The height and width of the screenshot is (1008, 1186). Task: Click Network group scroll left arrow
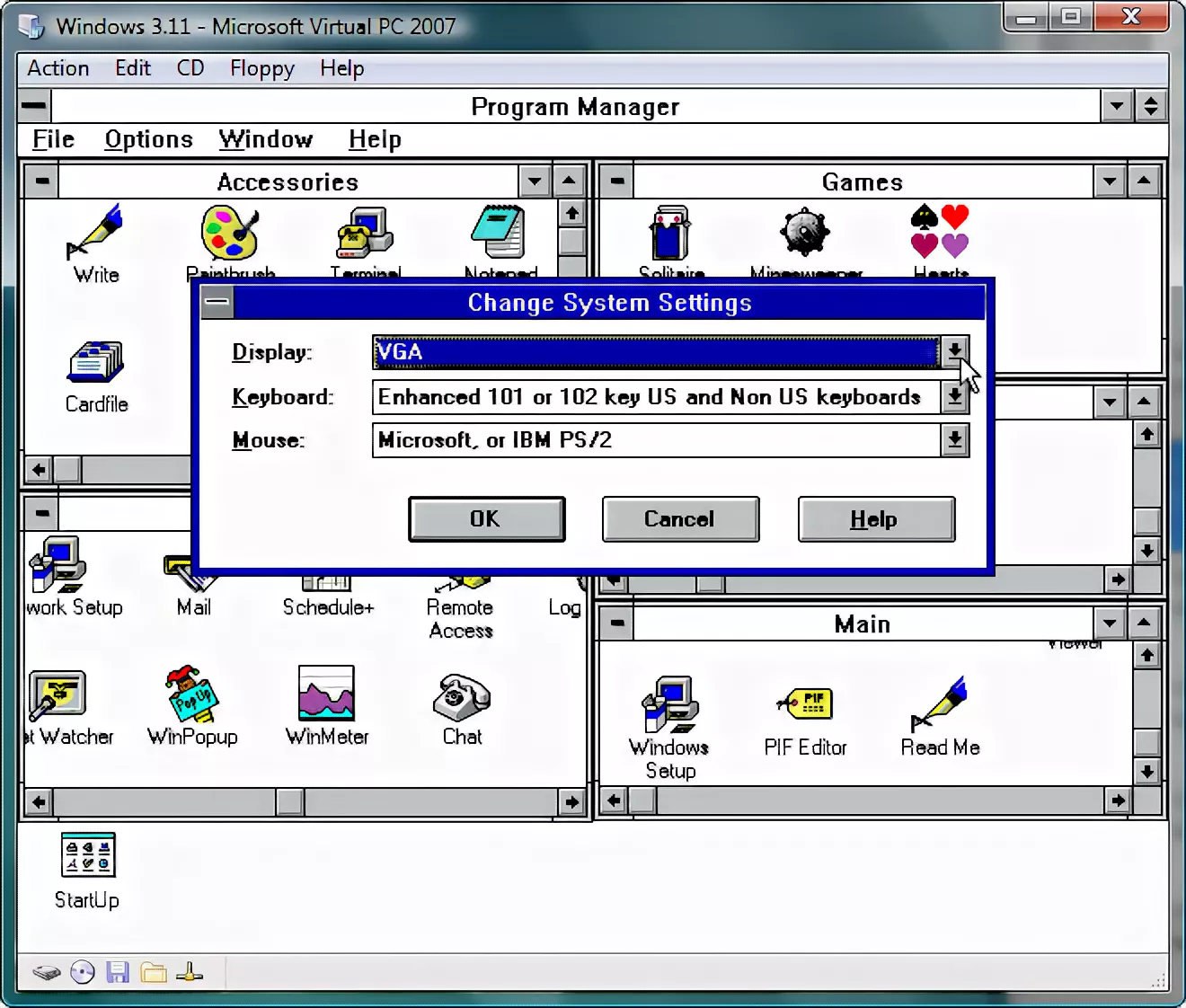39,801
